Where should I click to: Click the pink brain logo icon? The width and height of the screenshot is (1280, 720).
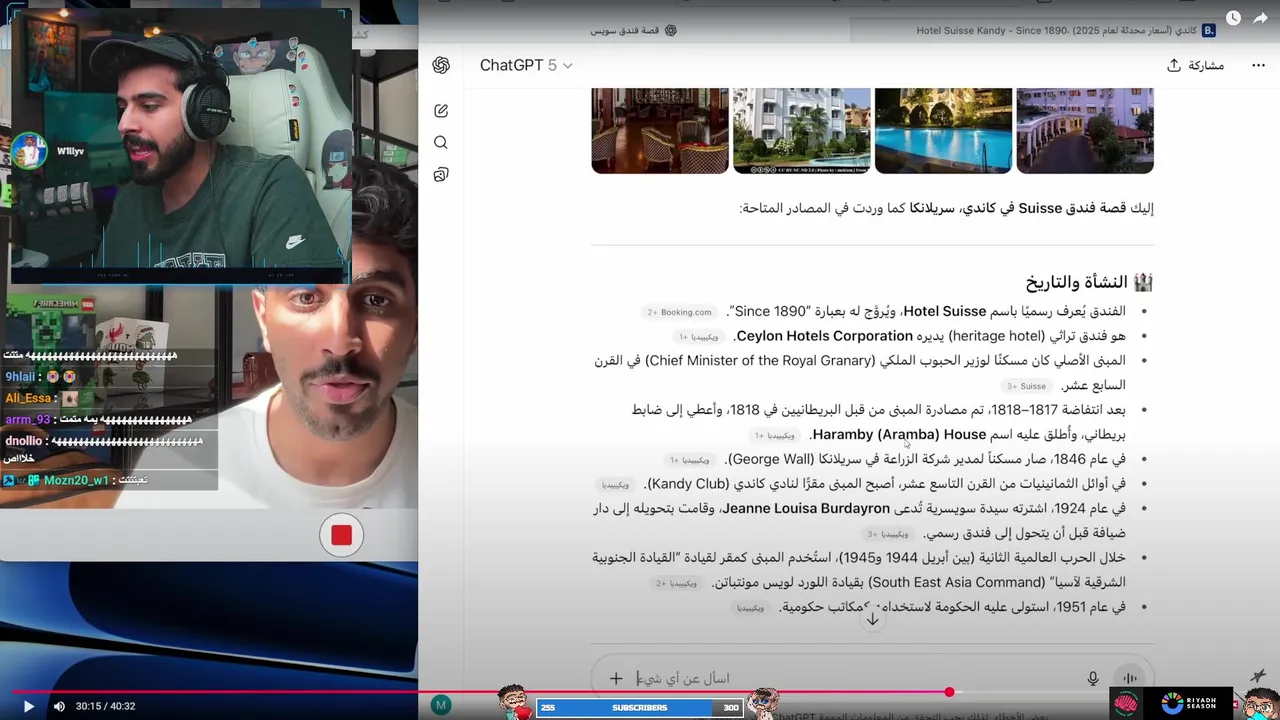pos(1126,704)
